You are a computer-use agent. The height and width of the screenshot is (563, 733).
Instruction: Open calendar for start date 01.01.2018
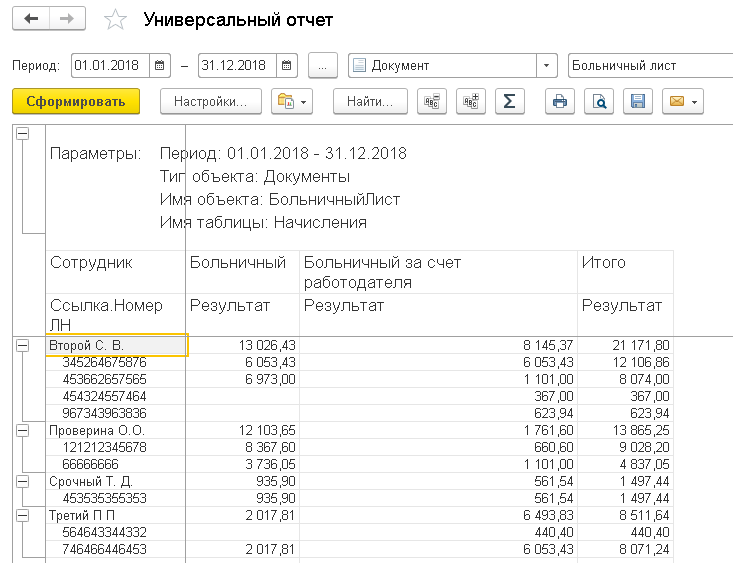pyautogui.click(x=159, y=65)
